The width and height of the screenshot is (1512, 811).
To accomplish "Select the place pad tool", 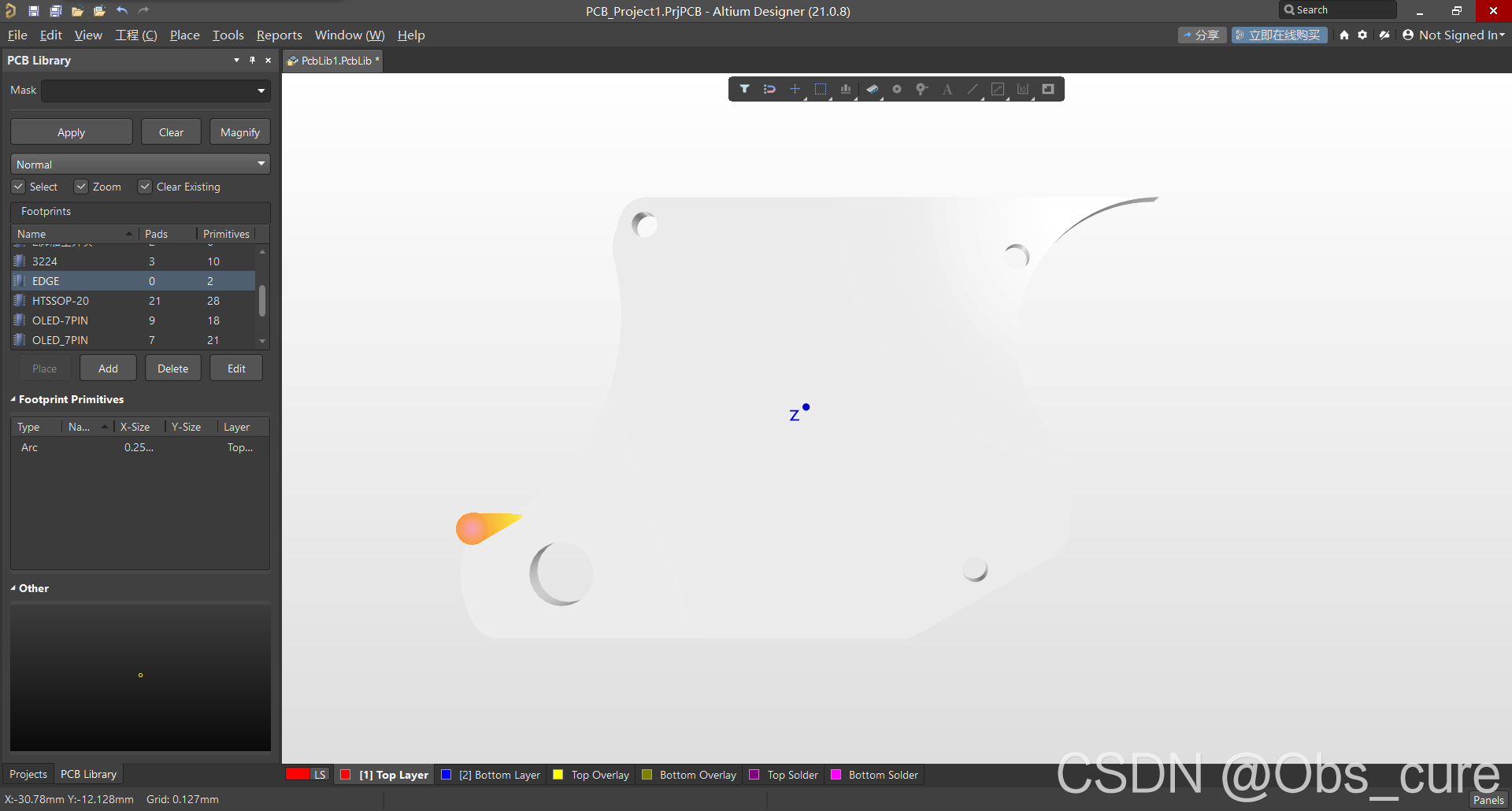I will (x=896, y=89).
